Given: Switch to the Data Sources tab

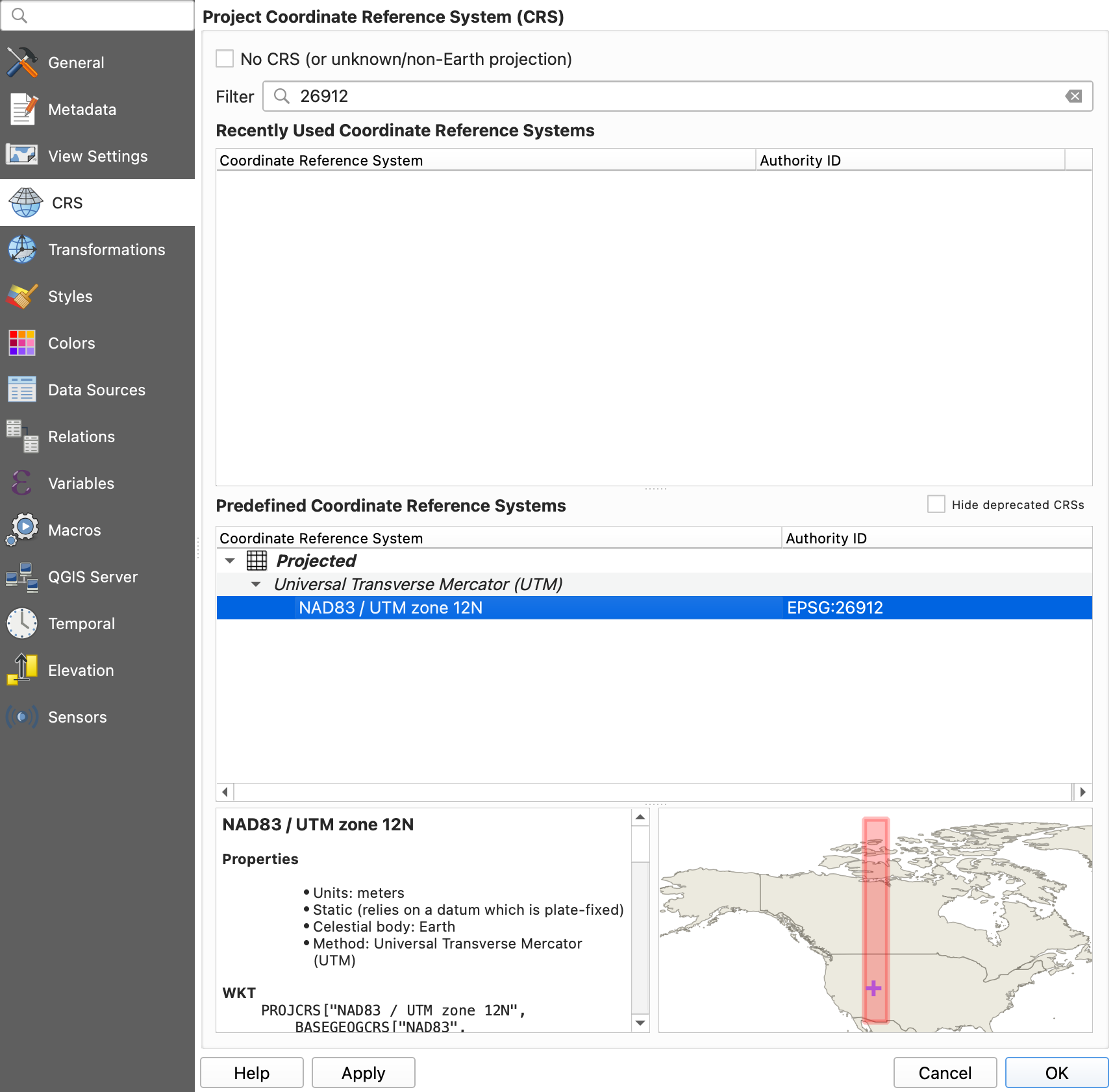Looking at the screenshot, I should pyautogui.click(x=97, y=390).
